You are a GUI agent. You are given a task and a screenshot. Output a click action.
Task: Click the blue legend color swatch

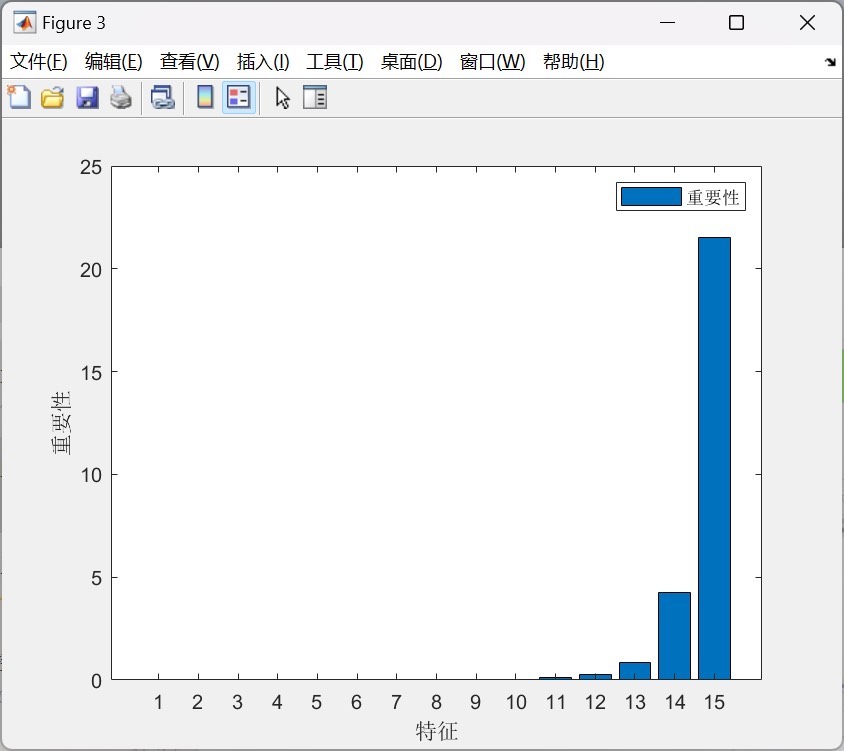coord(651,196)
